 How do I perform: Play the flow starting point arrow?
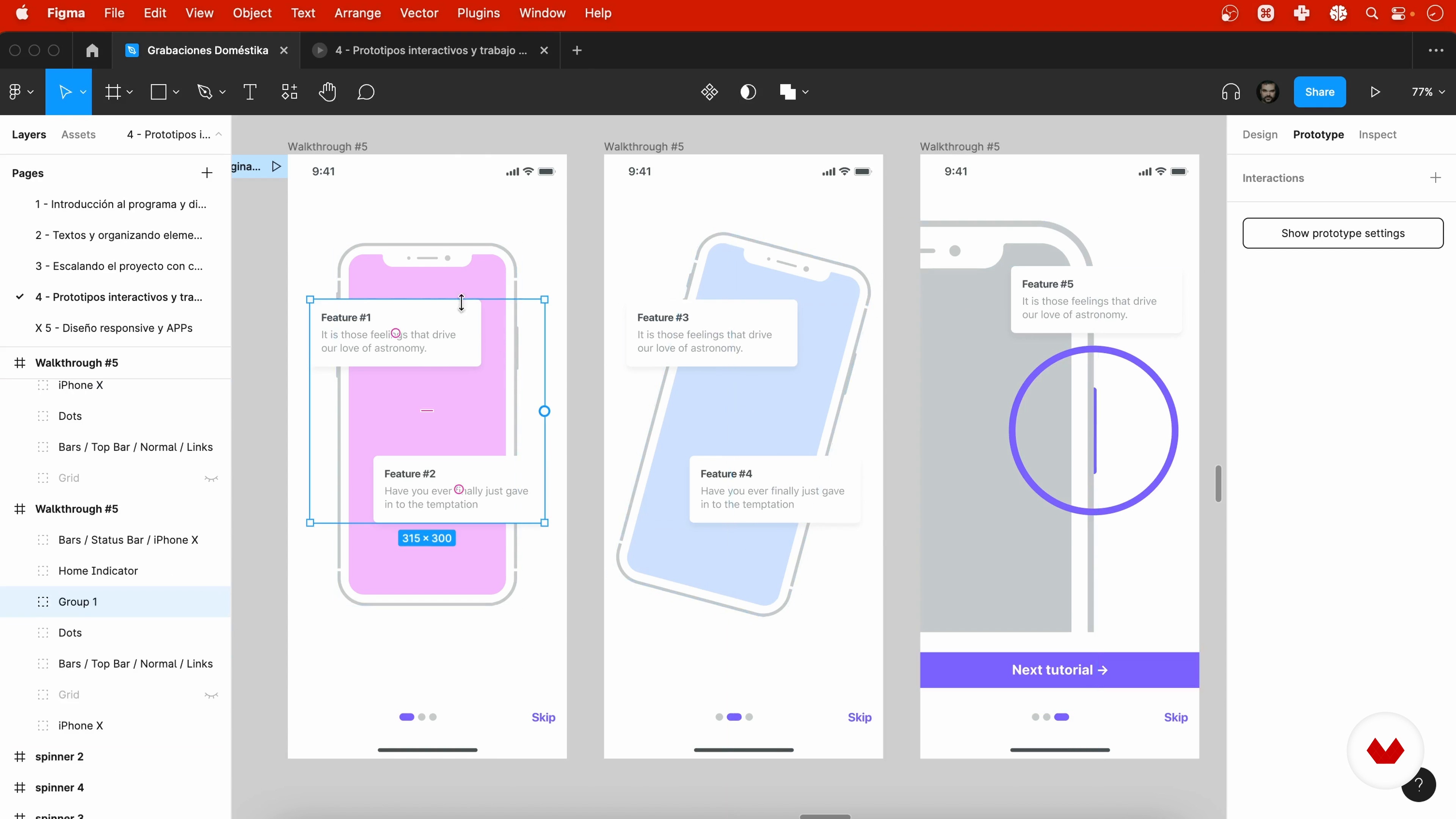[x=276, y=166]
